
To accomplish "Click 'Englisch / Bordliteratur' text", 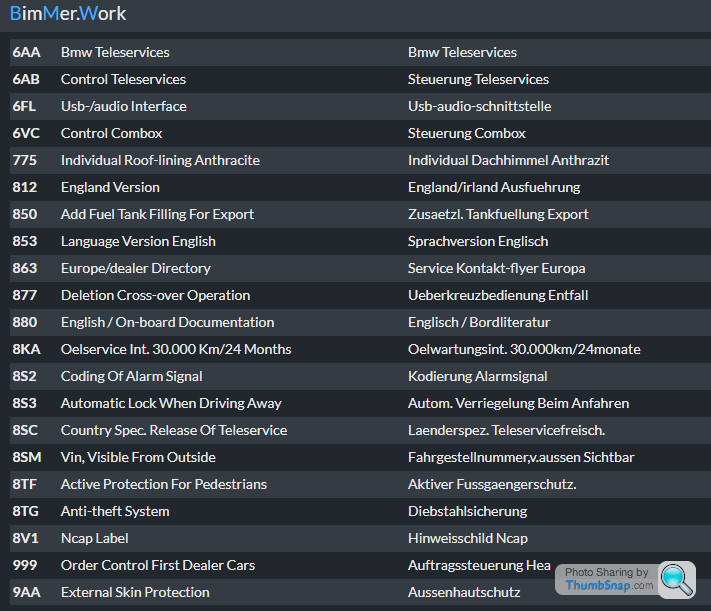I will pyautogui.click(x=479, y=322).
